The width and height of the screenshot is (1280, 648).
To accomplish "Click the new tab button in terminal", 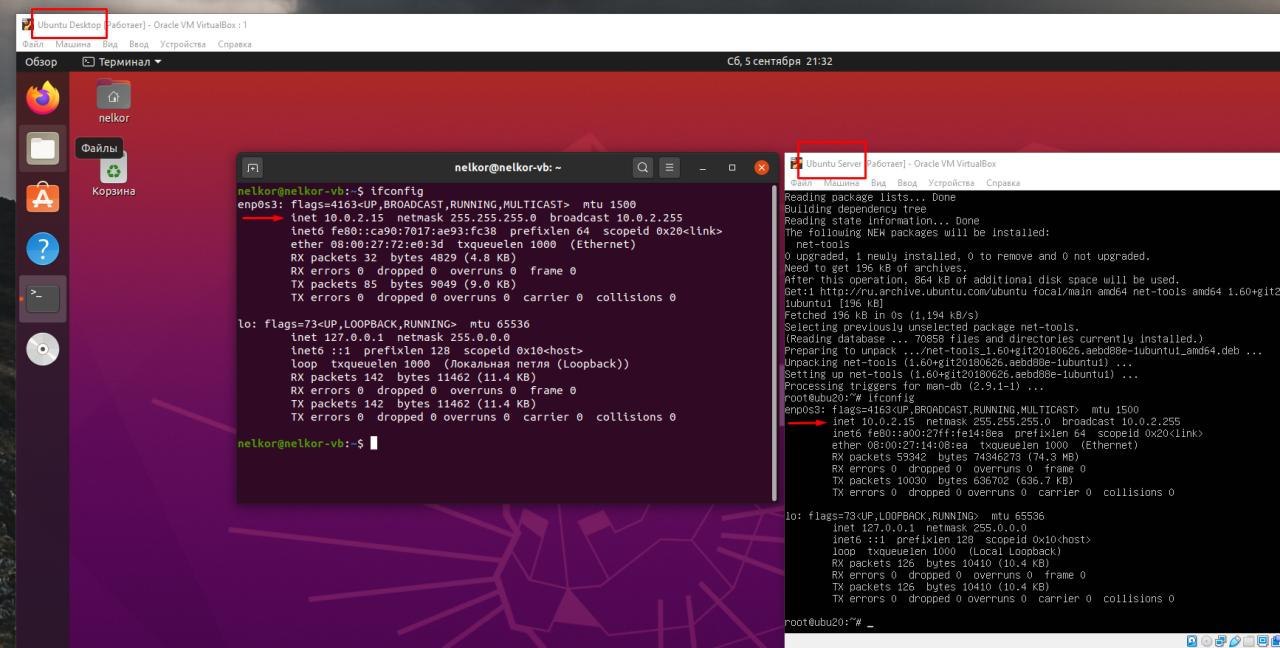I will pyautogui.click(x=253, y=168).
